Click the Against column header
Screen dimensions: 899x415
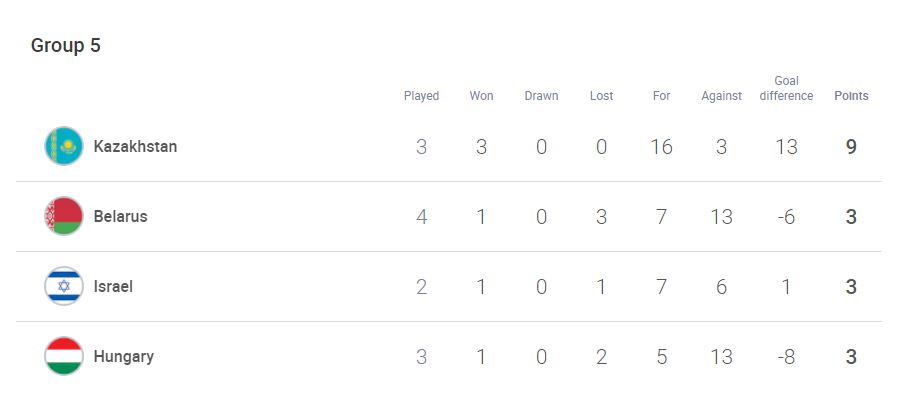pyautogui.click(x=721, y=96)
